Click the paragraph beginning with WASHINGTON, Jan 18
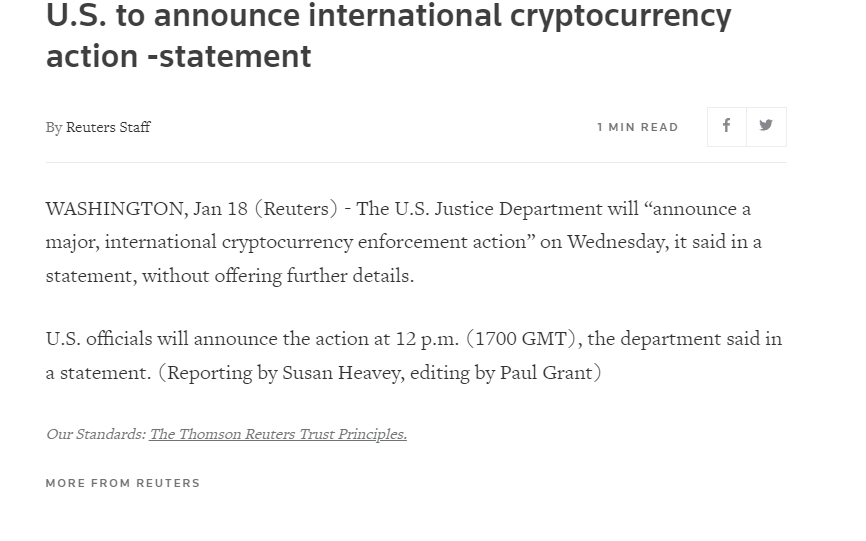866x541 pixels. 404,242
